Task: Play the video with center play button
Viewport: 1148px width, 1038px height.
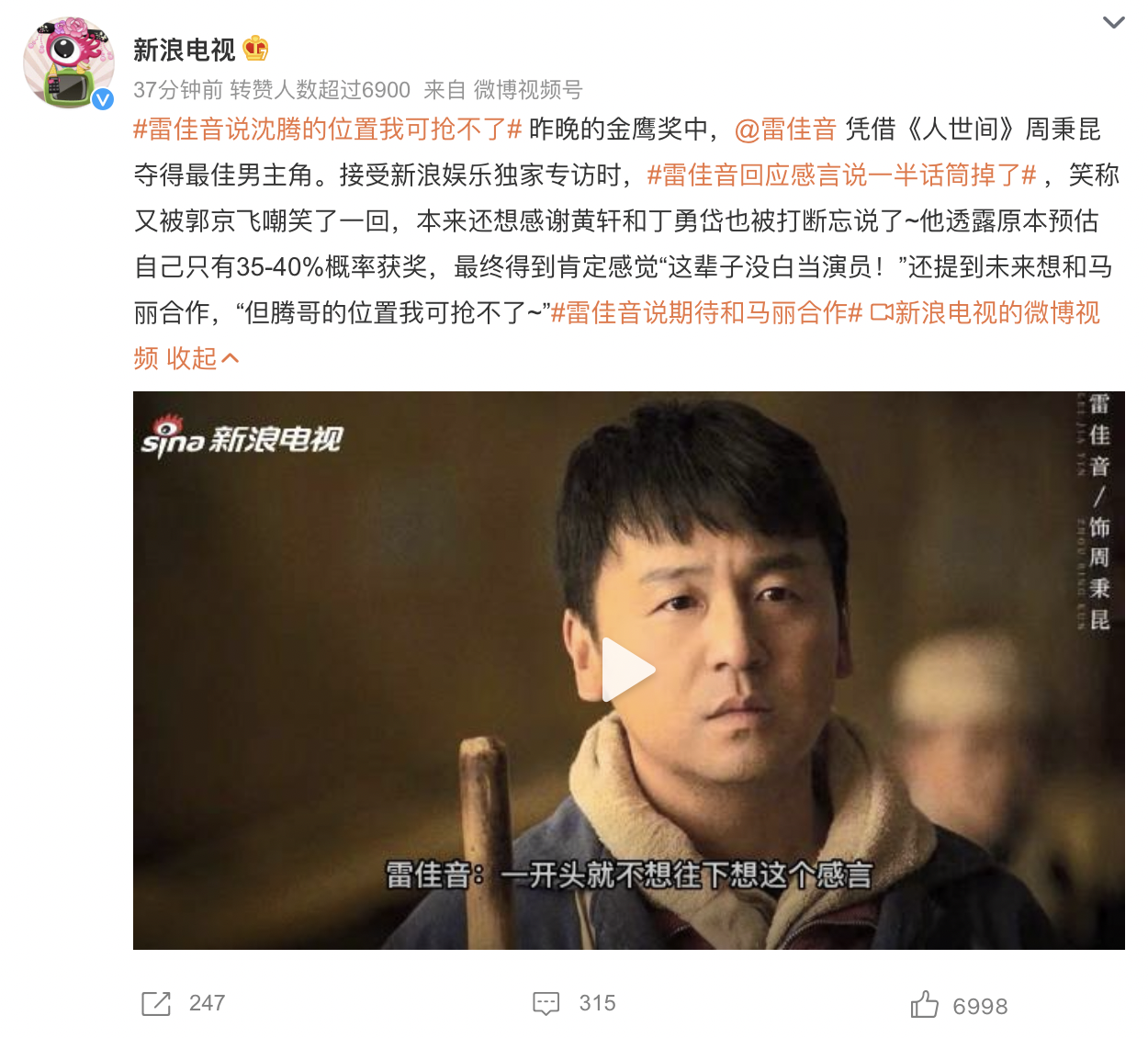Action: click(628, 670)
